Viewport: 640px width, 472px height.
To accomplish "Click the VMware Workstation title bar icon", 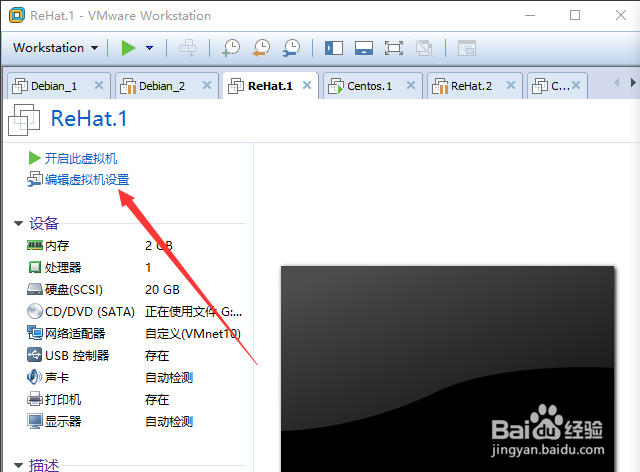I will pyautogui.click(x=17, y=16).
